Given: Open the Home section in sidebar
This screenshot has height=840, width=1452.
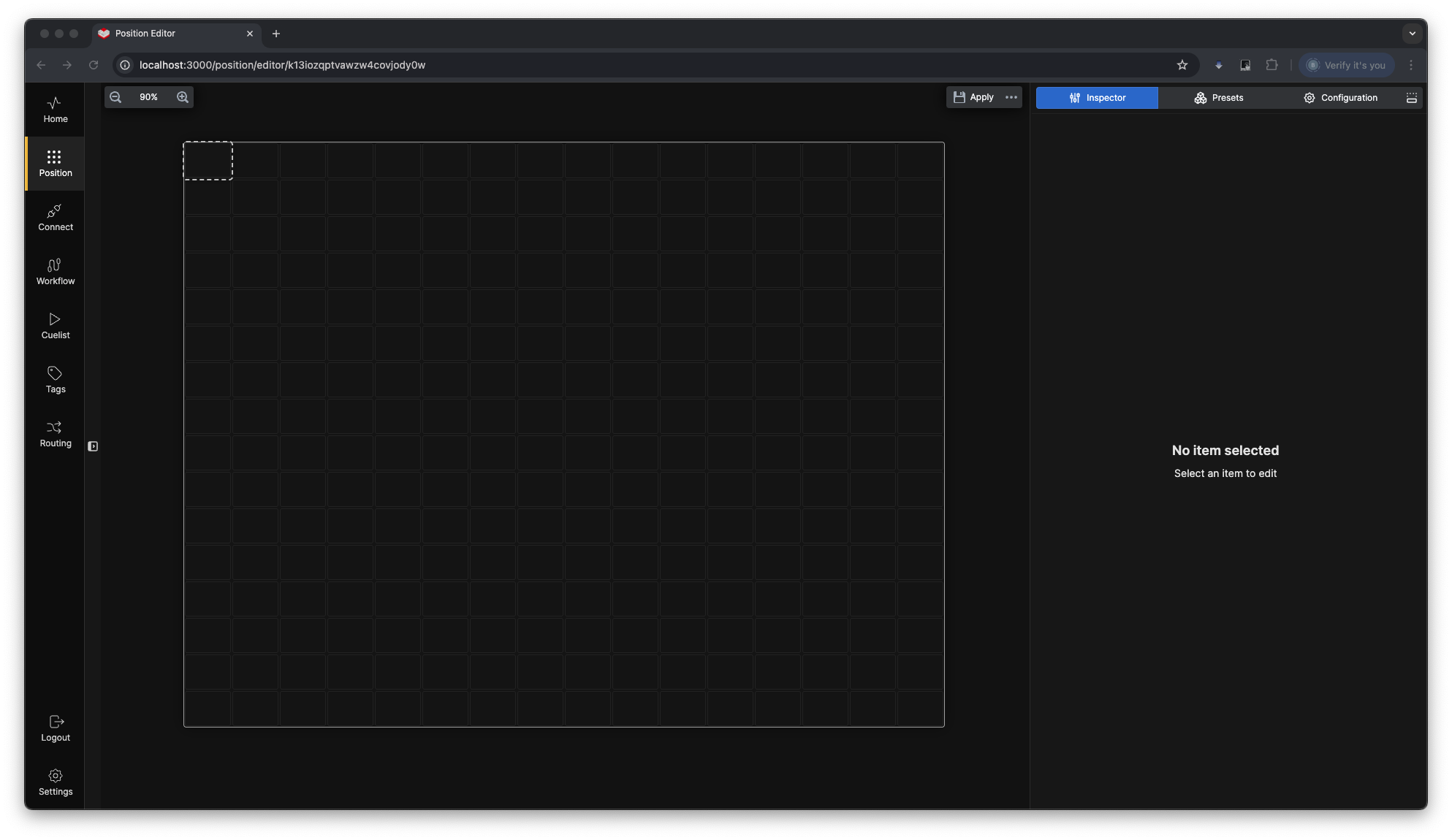Looking at the screenshot, I should pyautogui.click(x=55, y=110).
